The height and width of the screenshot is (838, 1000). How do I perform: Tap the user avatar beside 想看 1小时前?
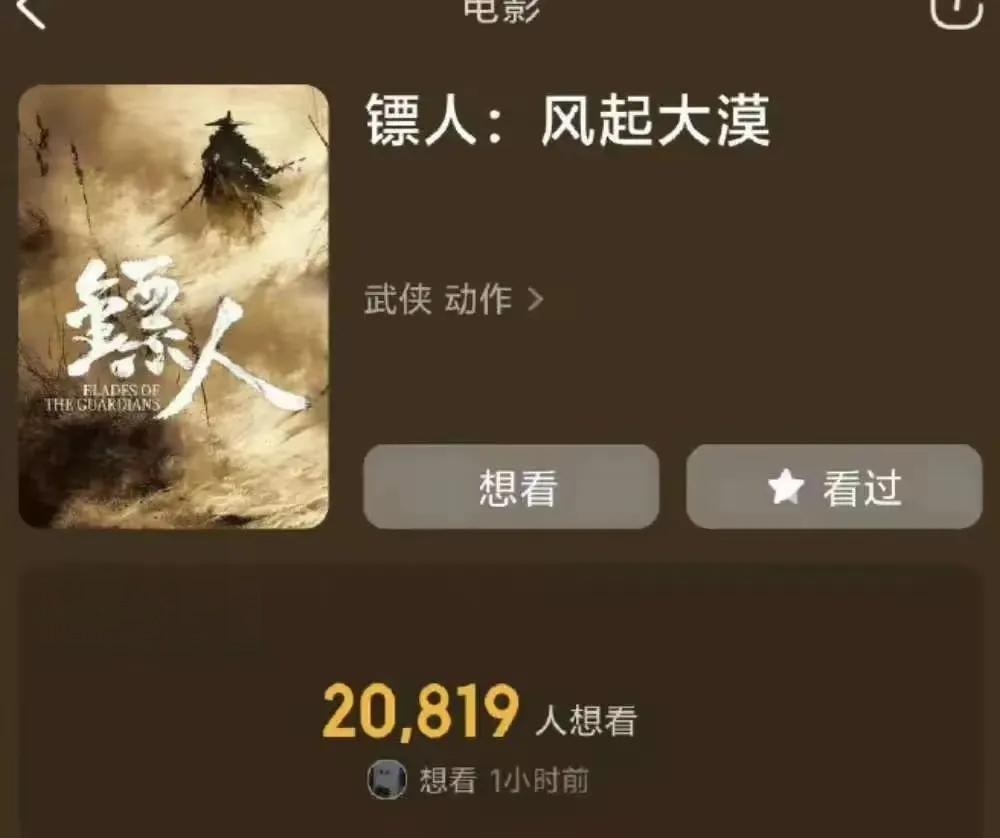click(x=387, y=779)
